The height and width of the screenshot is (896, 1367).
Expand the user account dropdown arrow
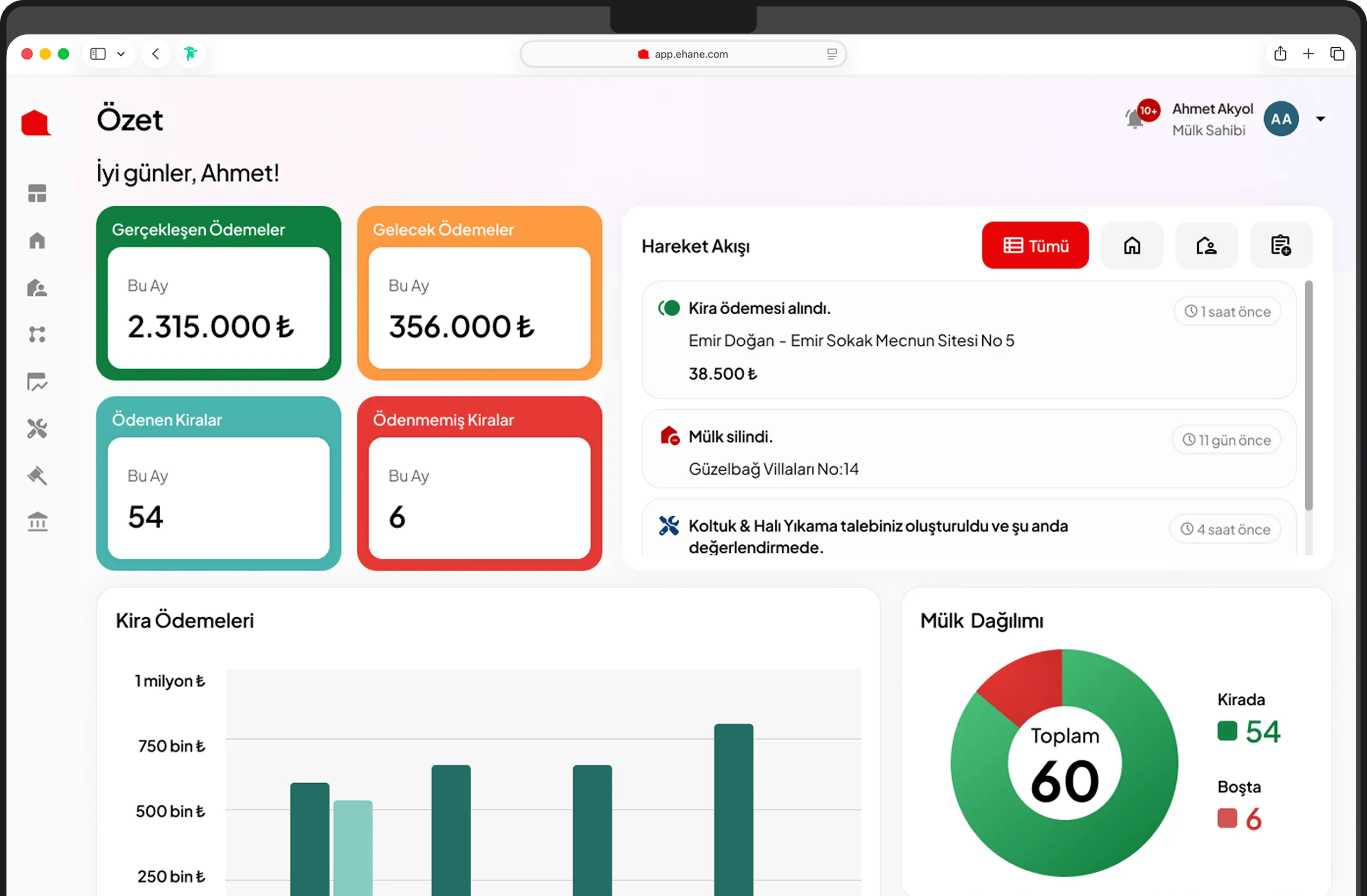click(x=1320, y=119)
